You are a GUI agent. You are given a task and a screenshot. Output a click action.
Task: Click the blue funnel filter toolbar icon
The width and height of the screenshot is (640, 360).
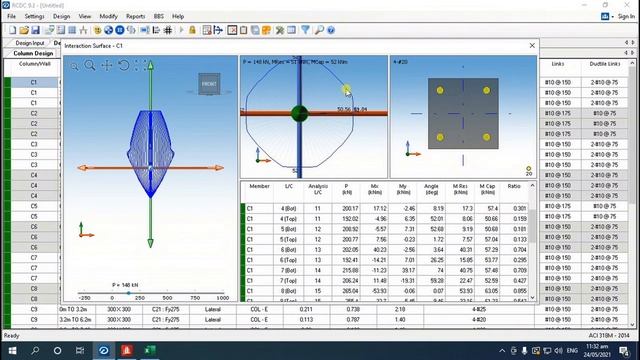(x=305, y=30)
